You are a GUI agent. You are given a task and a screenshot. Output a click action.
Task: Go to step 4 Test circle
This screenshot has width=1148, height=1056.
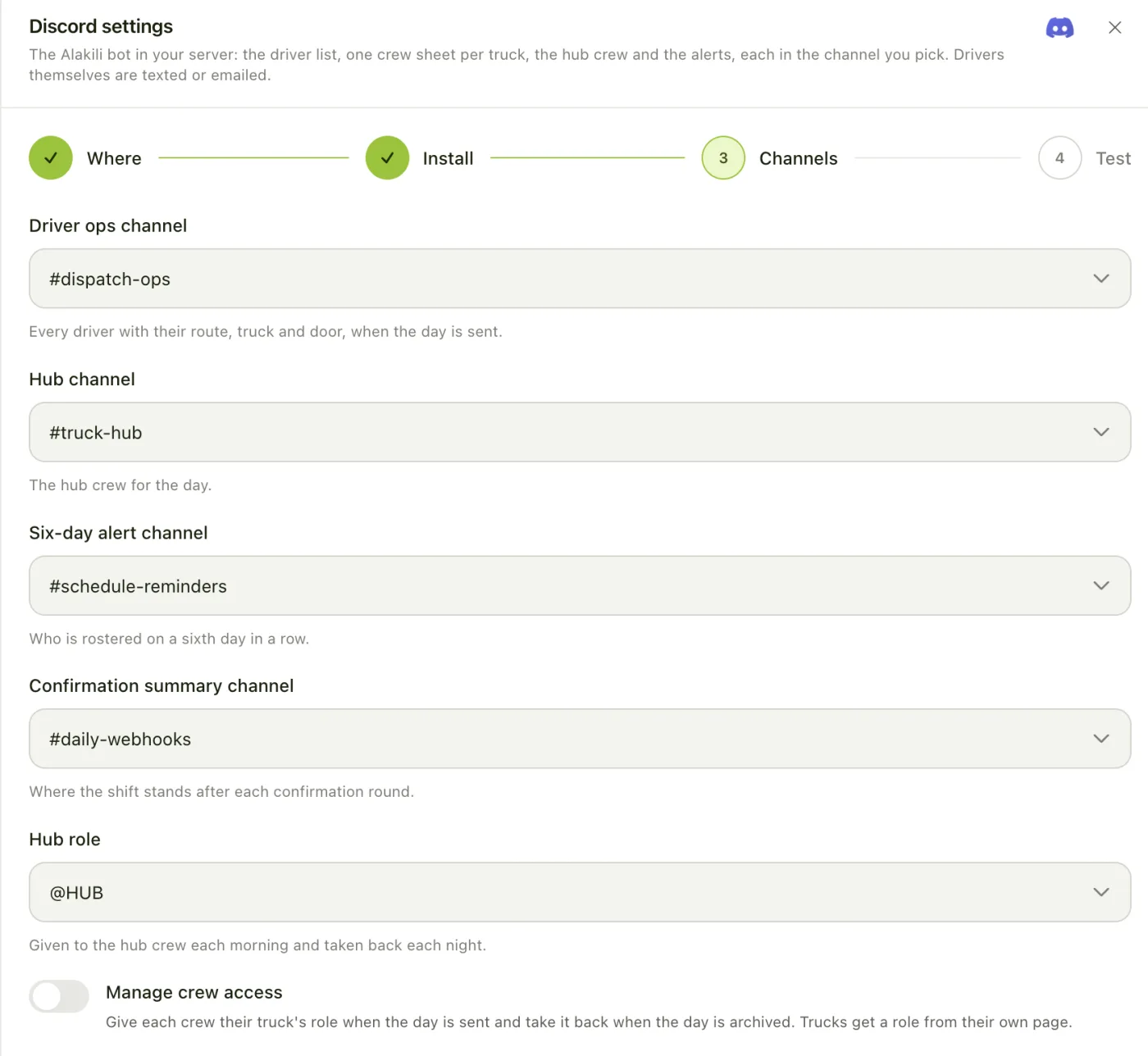point(1059,158)
